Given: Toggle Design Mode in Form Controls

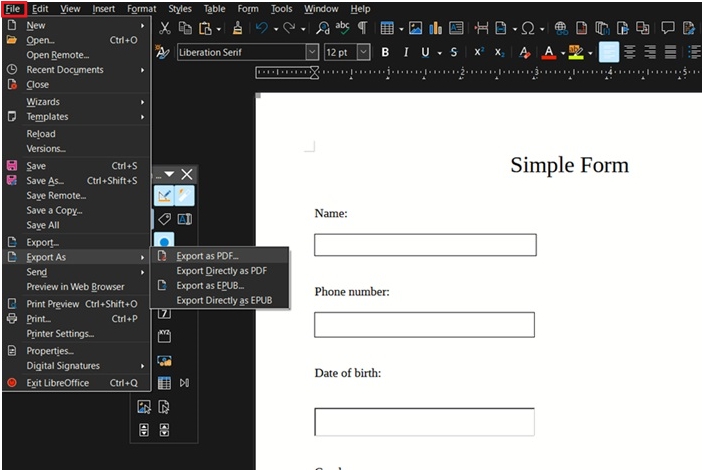Looking at the screenshot, I should pos(164,196).
